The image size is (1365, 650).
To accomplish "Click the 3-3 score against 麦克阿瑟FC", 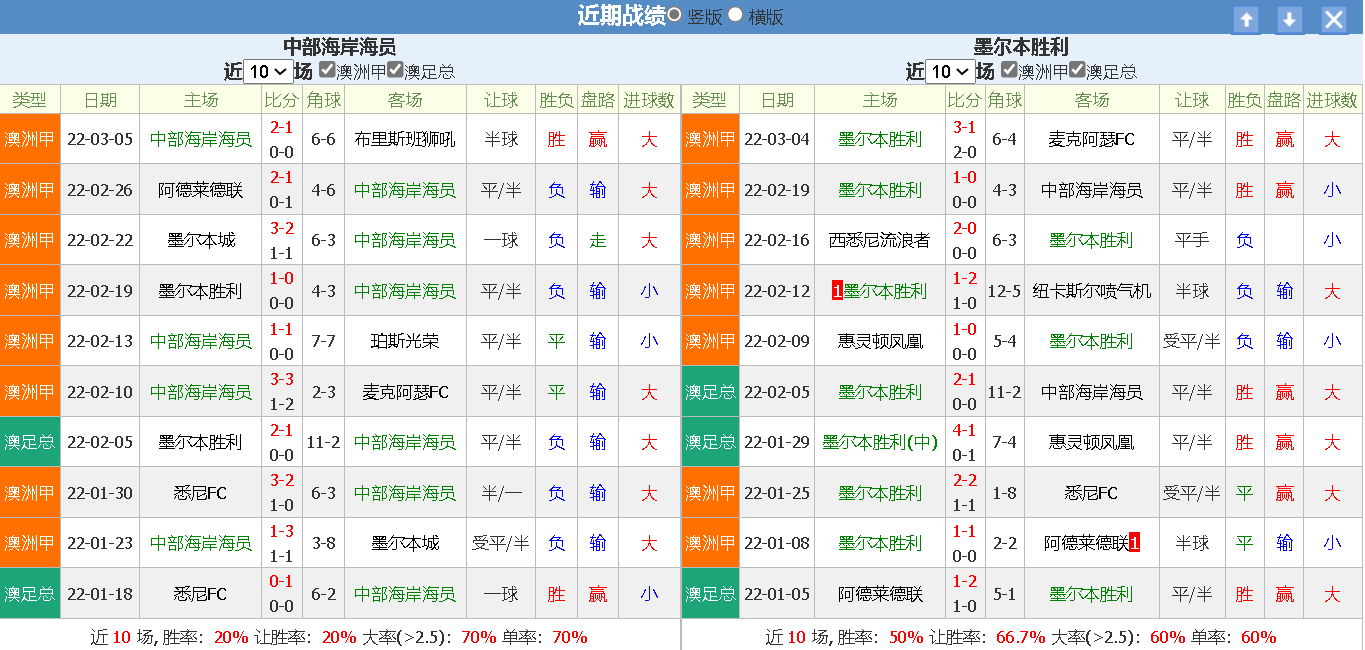I will (x=282, y=380).
